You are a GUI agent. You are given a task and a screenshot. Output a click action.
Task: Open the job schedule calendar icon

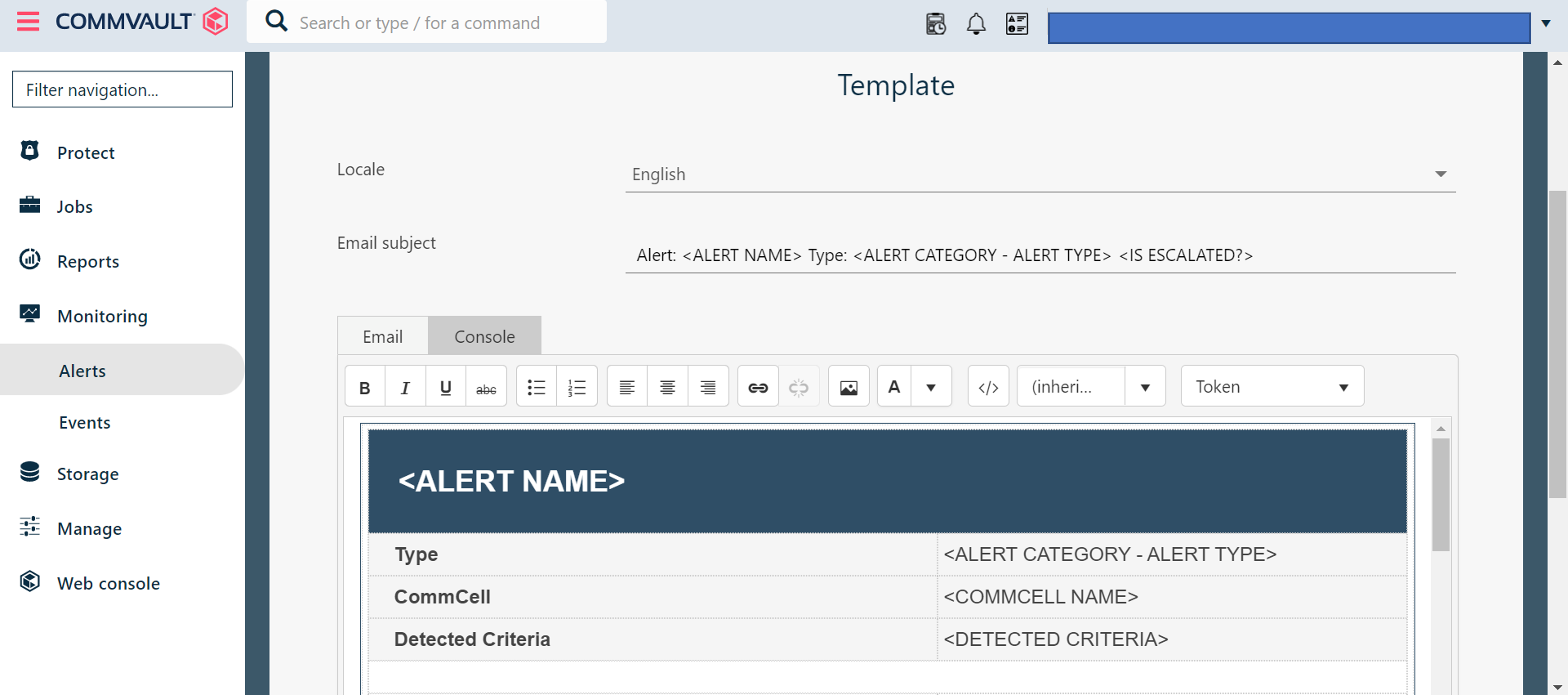[935, 24]
